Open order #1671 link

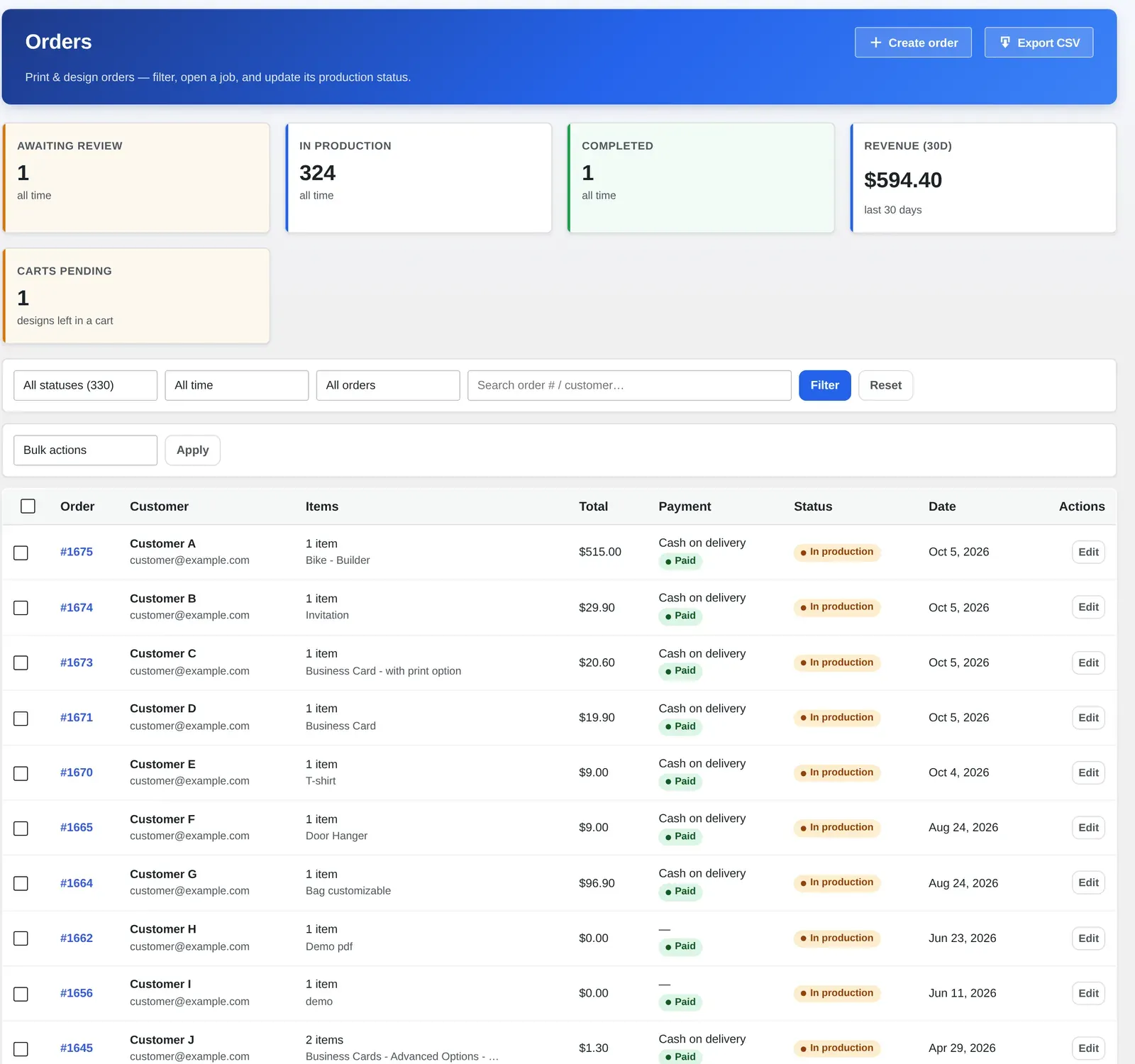click(x=77, y=717)
